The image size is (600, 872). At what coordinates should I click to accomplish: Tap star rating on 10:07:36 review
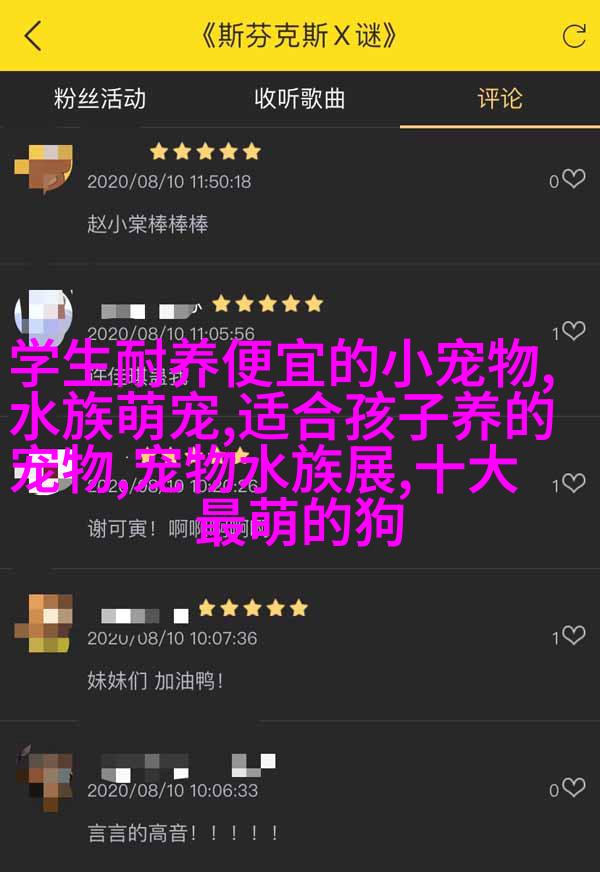coord(253,608)
